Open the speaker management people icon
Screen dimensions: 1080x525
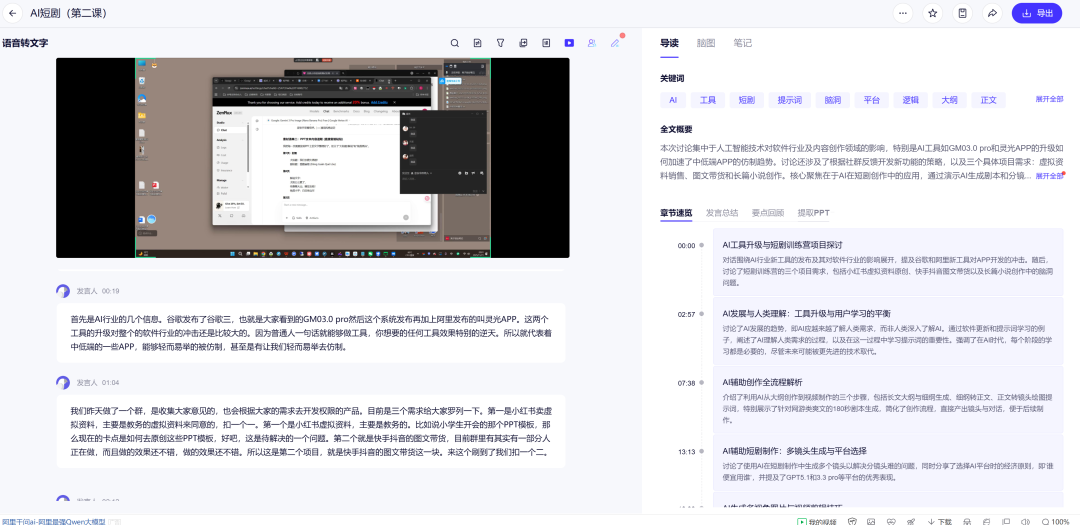point(592,43)
